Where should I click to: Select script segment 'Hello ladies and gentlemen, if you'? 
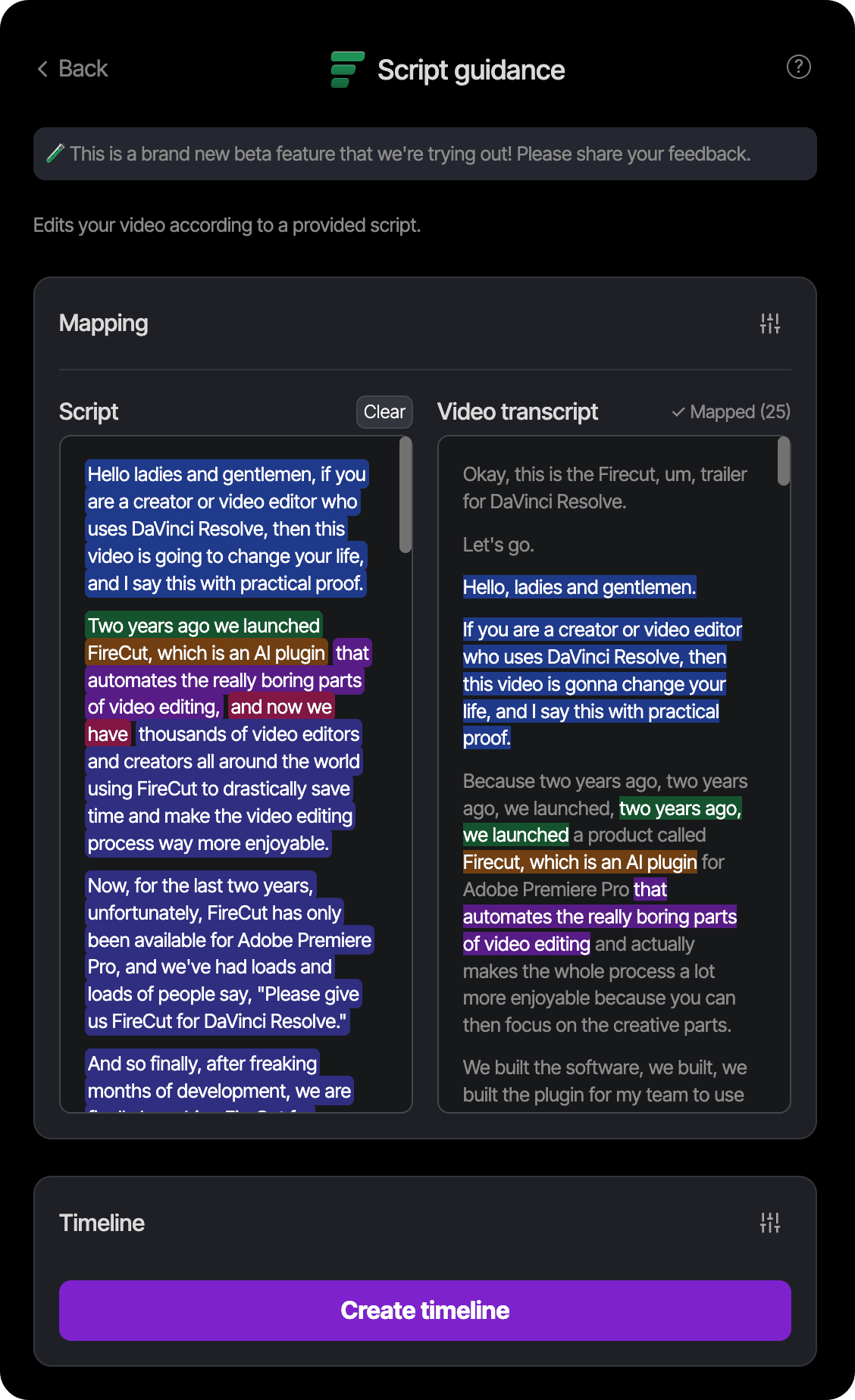227,474
